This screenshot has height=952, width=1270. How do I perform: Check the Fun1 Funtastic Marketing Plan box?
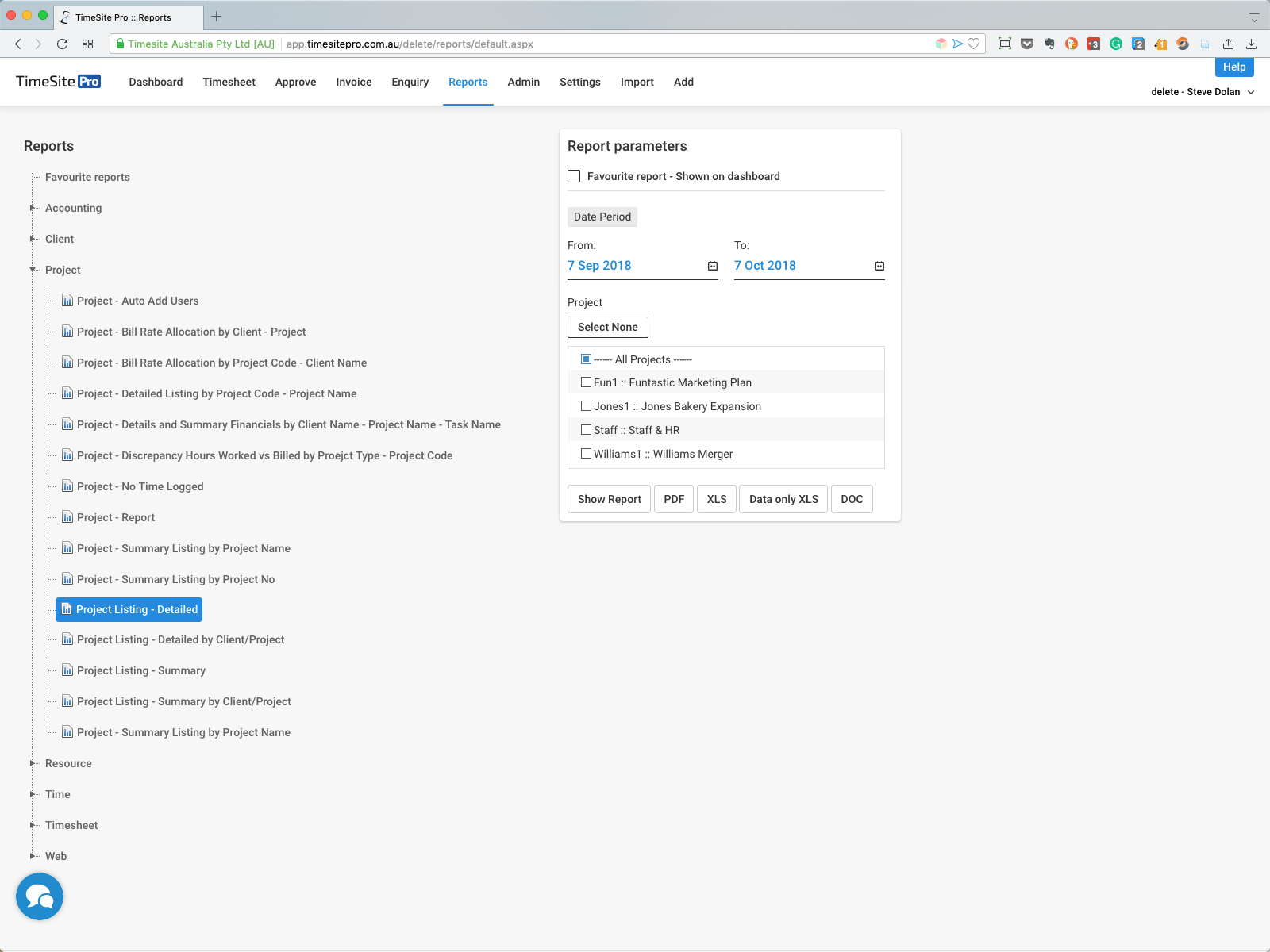click(x=586, y=382)
